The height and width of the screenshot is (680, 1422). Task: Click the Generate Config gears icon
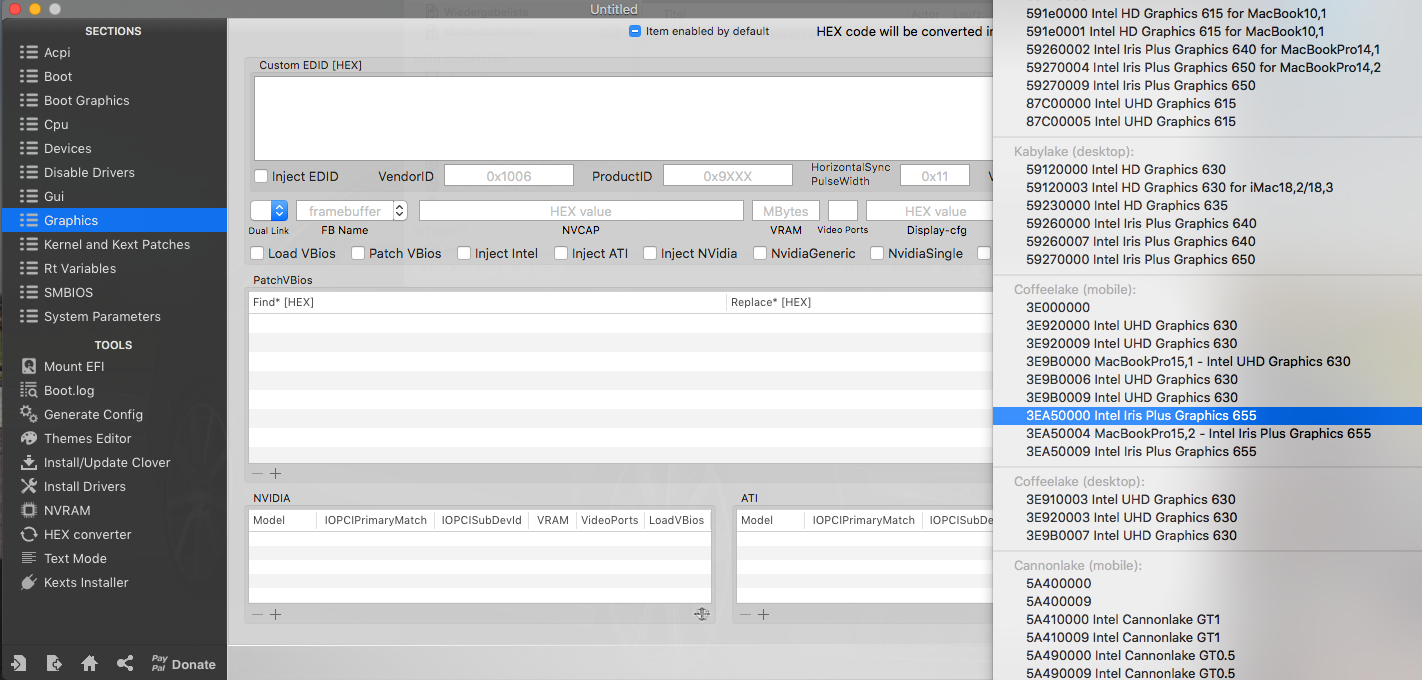28,414
